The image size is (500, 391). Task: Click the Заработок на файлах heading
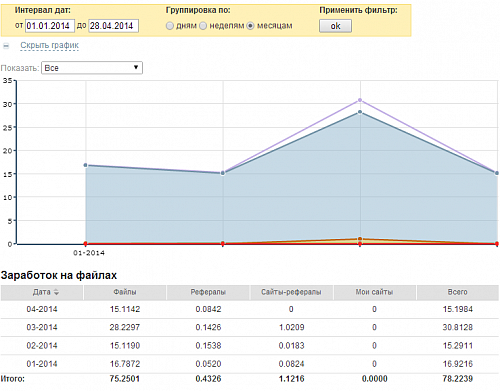click(x=59, y=275)
